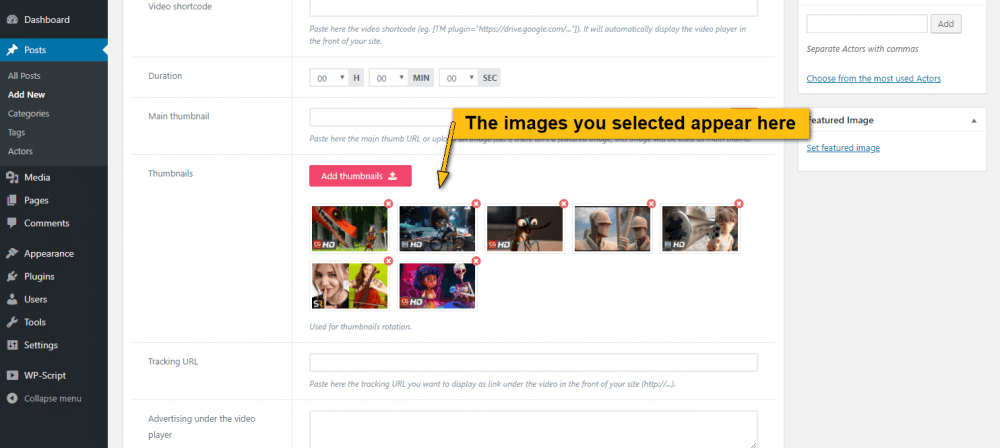Remove the pink alien girl thumbnail
The height and width of the screenshot is (448, 1000).
click(476, 261)
